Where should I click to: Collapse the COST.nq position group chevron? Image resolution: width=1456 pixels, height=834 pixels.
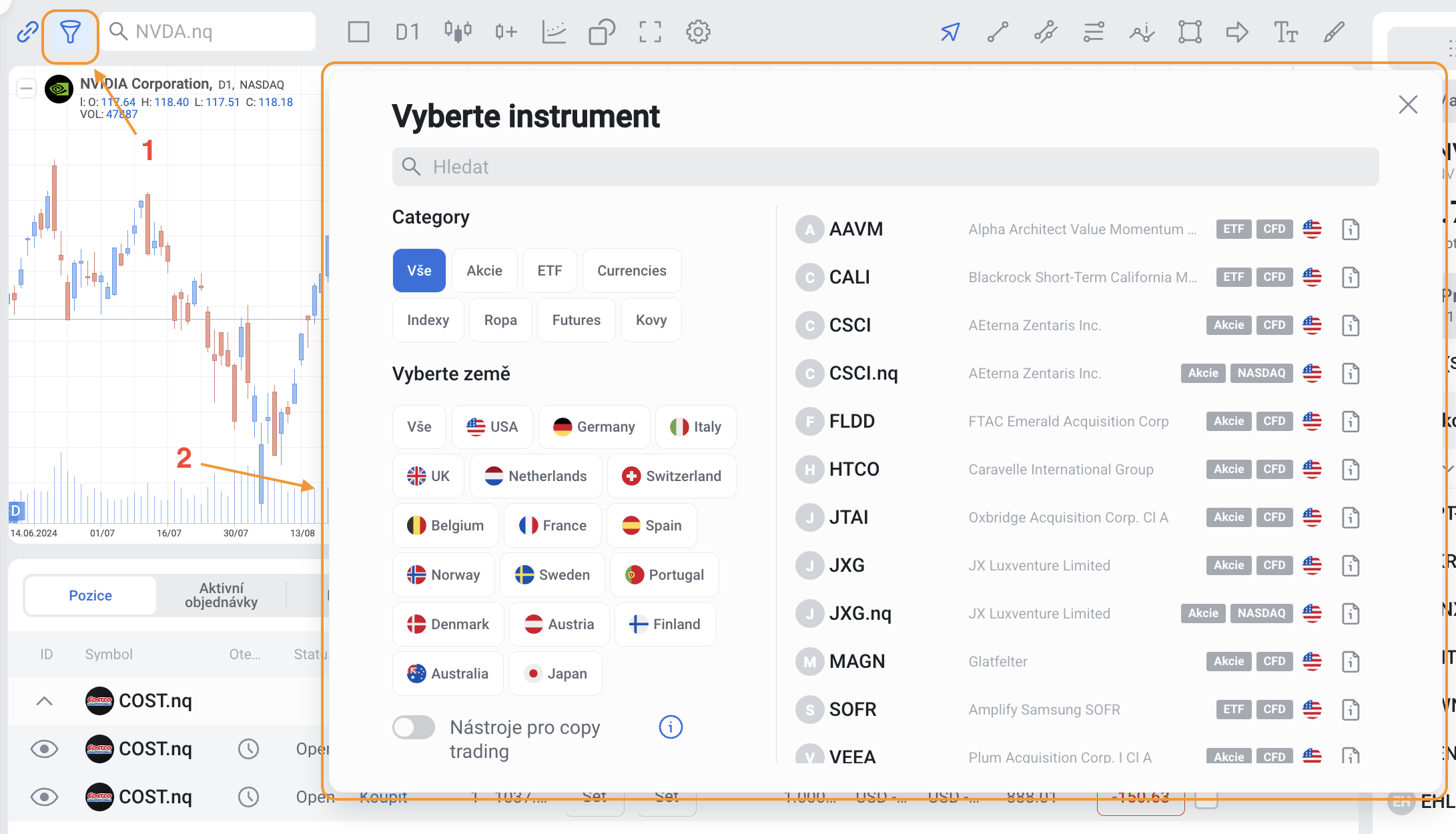point(45,701)
